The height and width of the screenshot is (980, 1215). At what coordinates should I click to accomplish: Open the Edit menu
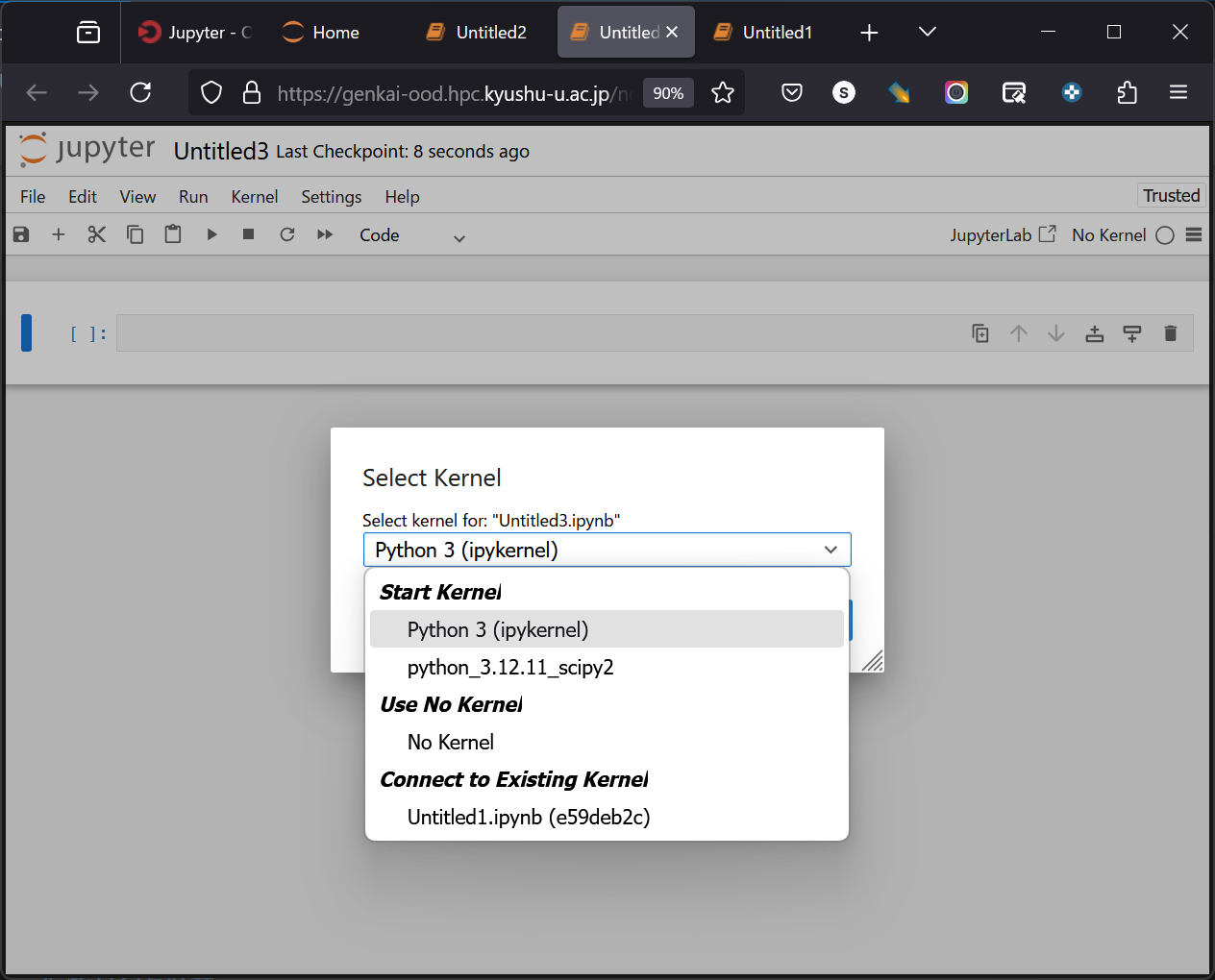[x=83, y=196]
